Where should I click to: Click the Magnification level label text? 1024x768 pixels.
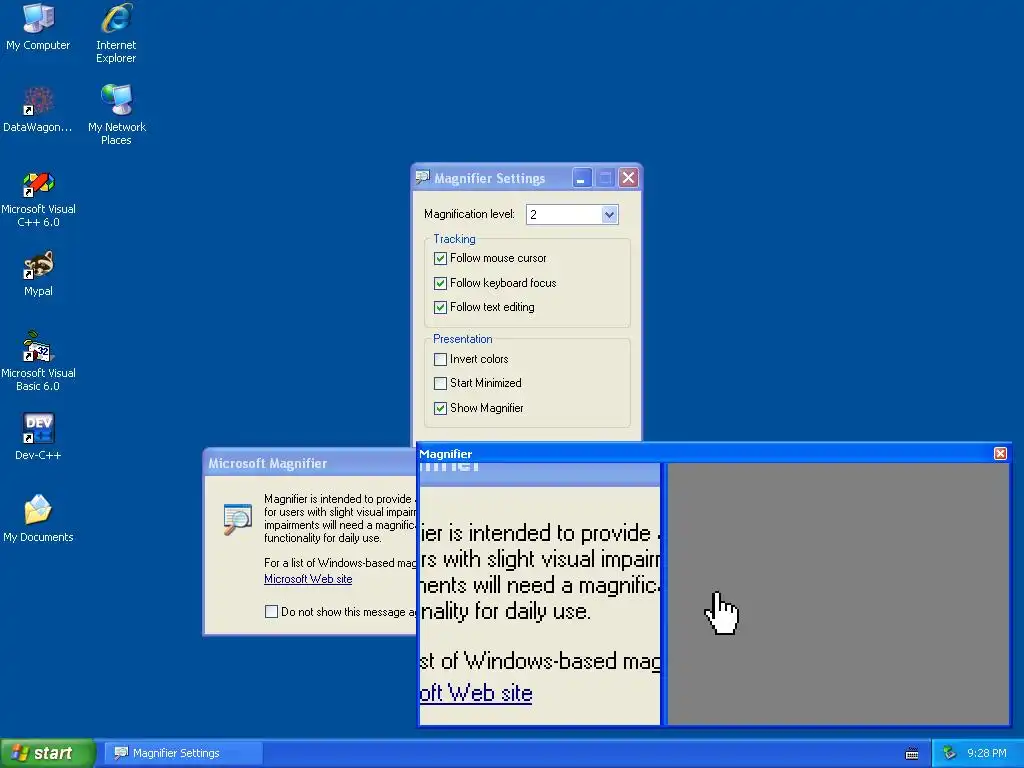(x=469, y=214)
